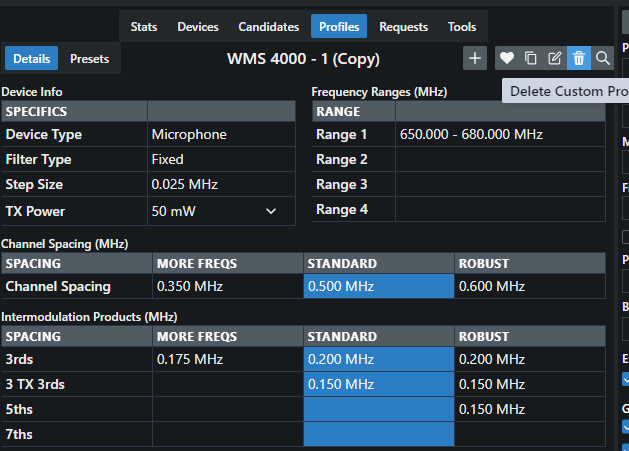This screenshot has height=451, width=629.
Task: Open the Requests tab
Action: [x=404, y=26]
